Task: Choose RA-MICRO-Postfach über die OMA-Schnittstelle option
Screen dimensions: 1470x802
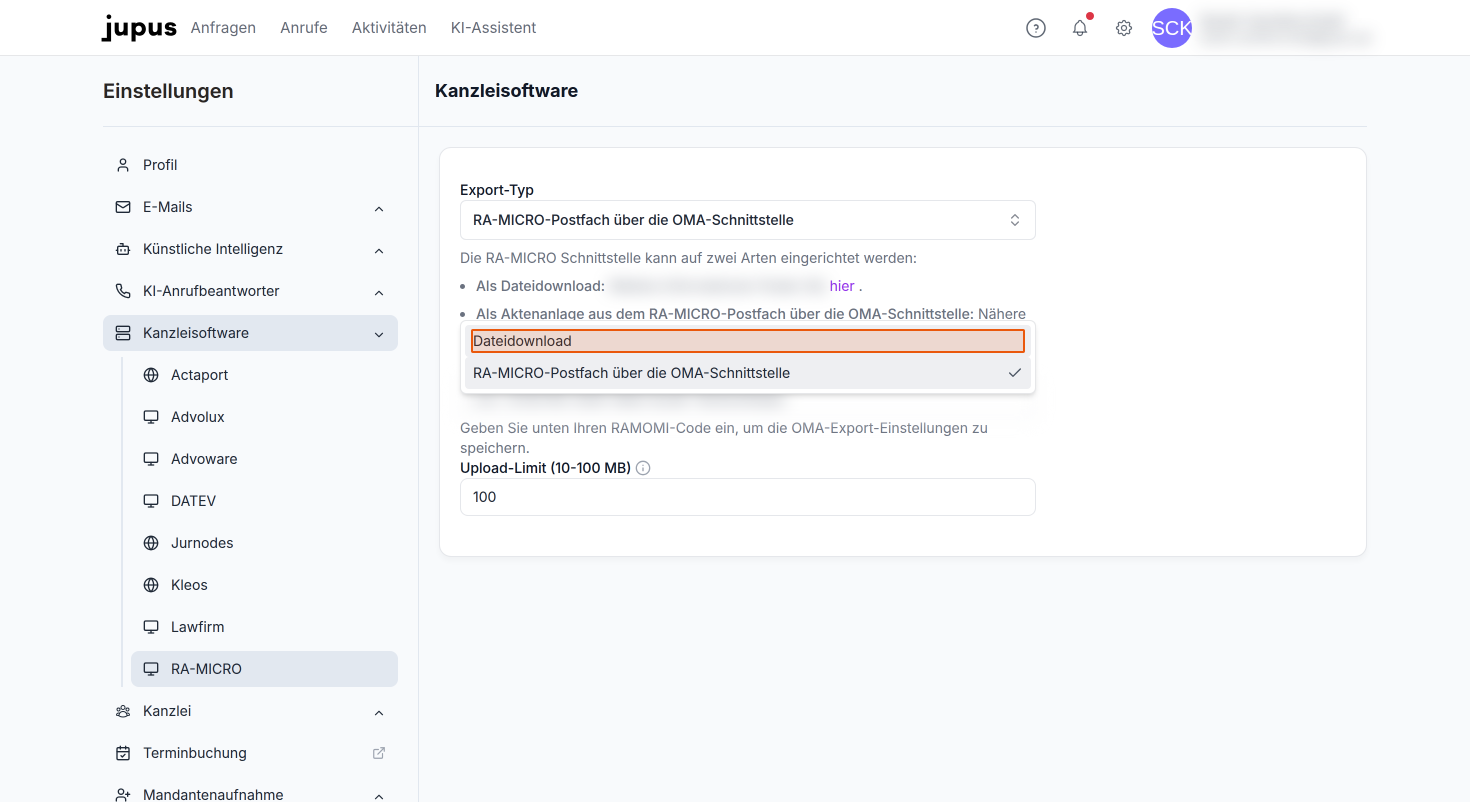Action: (748, 373)
